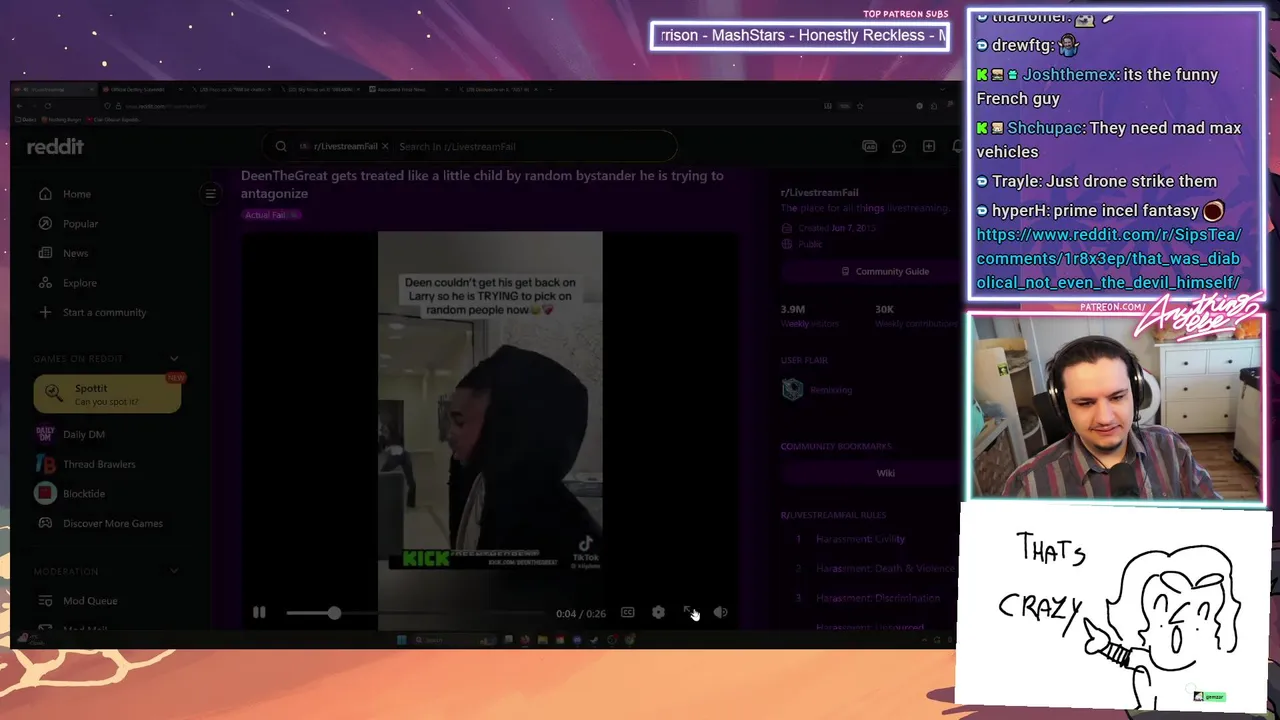Open rule Harassment: Death & Violence
Viewport: 1280px width, 720px height.
tap(884, 568)
